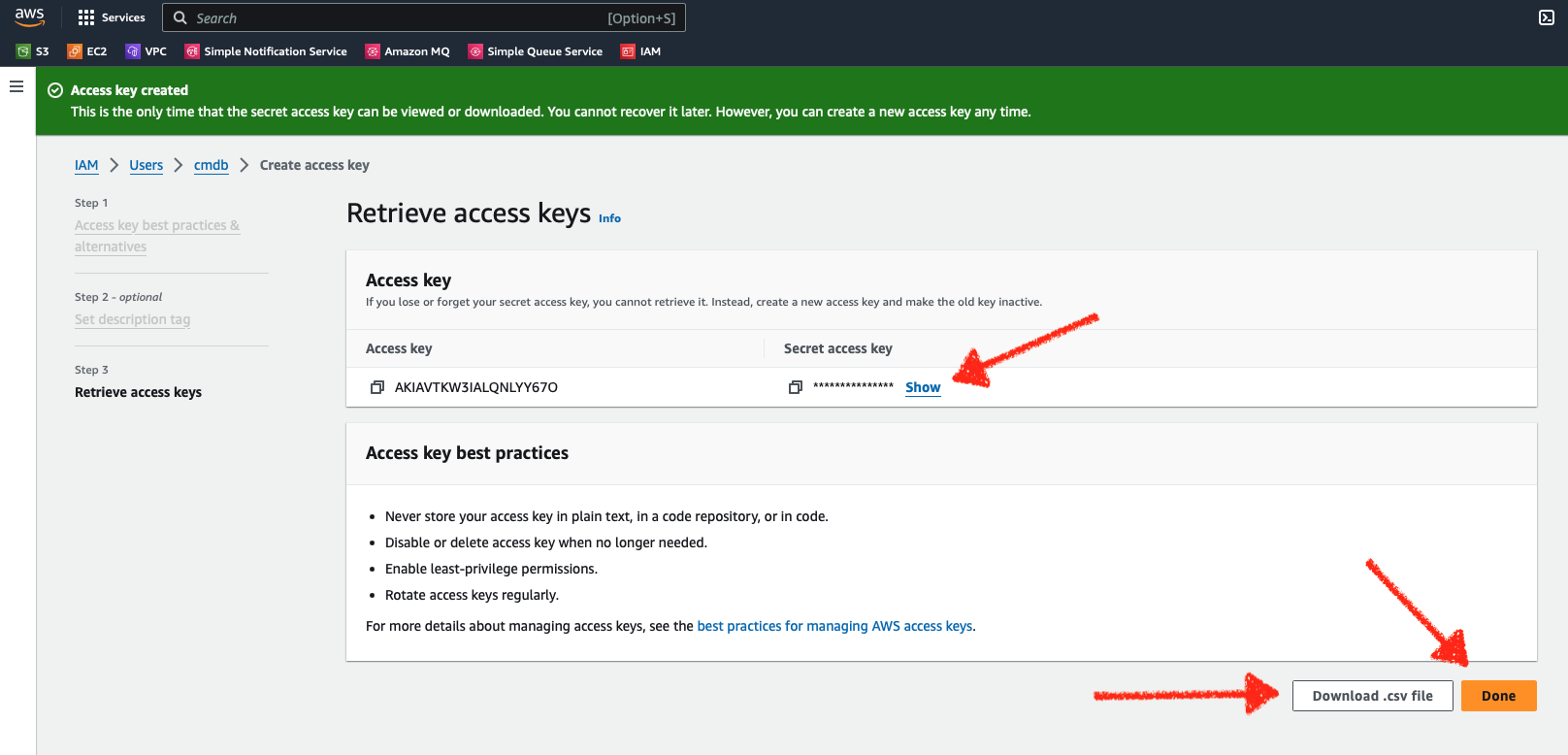
Task: Click the Access key best practices heading
Action: (467, 453)
